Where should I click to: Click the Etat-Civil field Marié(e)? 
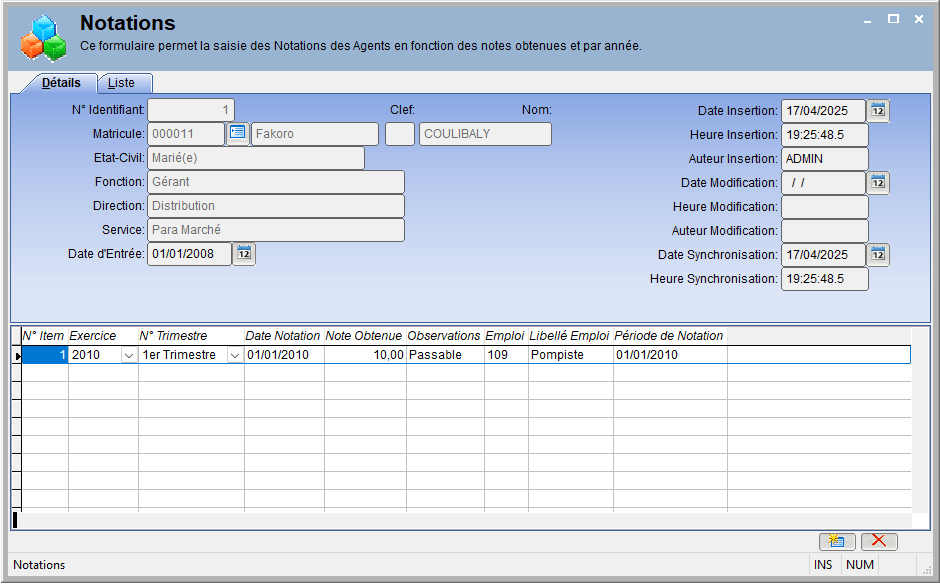point(256,158)
